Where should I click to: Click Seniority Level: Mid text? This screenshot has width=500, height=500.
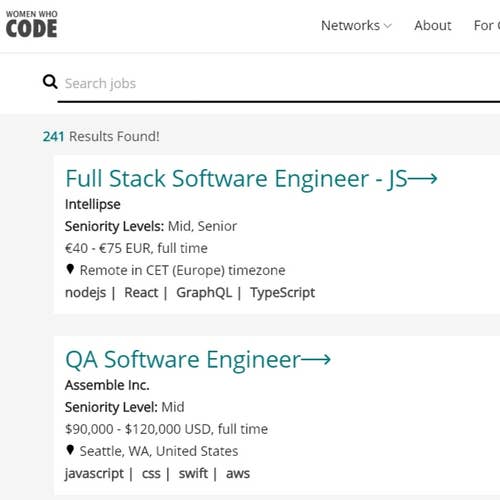coord(124,407)
